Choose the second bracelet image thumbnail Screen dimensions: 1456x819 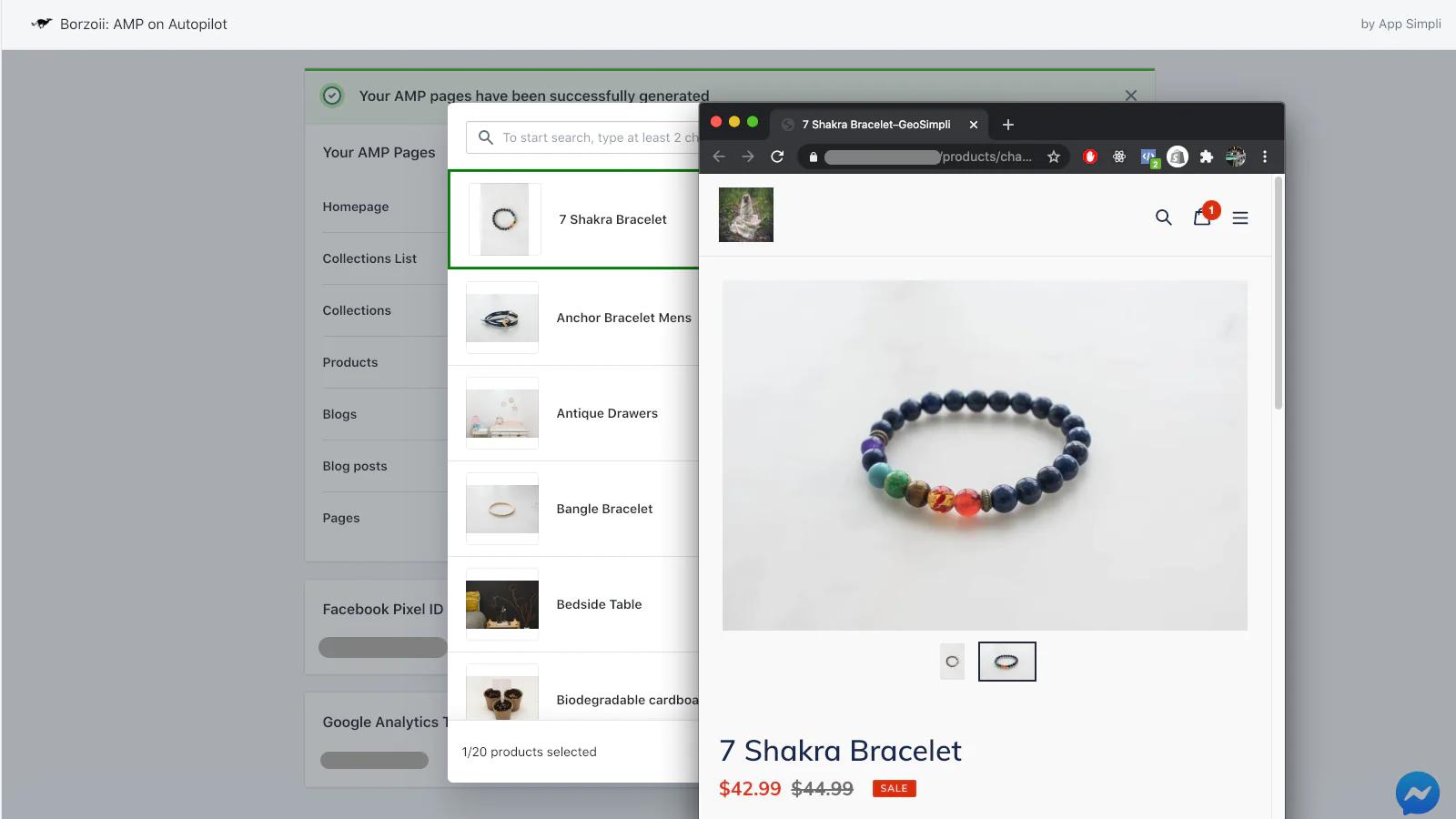[x=1006, y=662]
